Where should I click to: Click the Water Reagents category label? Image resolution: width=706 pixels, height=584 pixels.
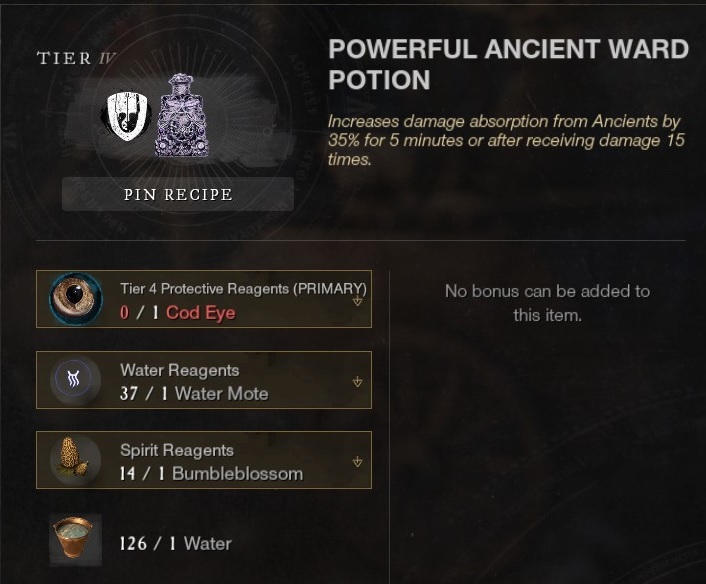tap(180, 370)
